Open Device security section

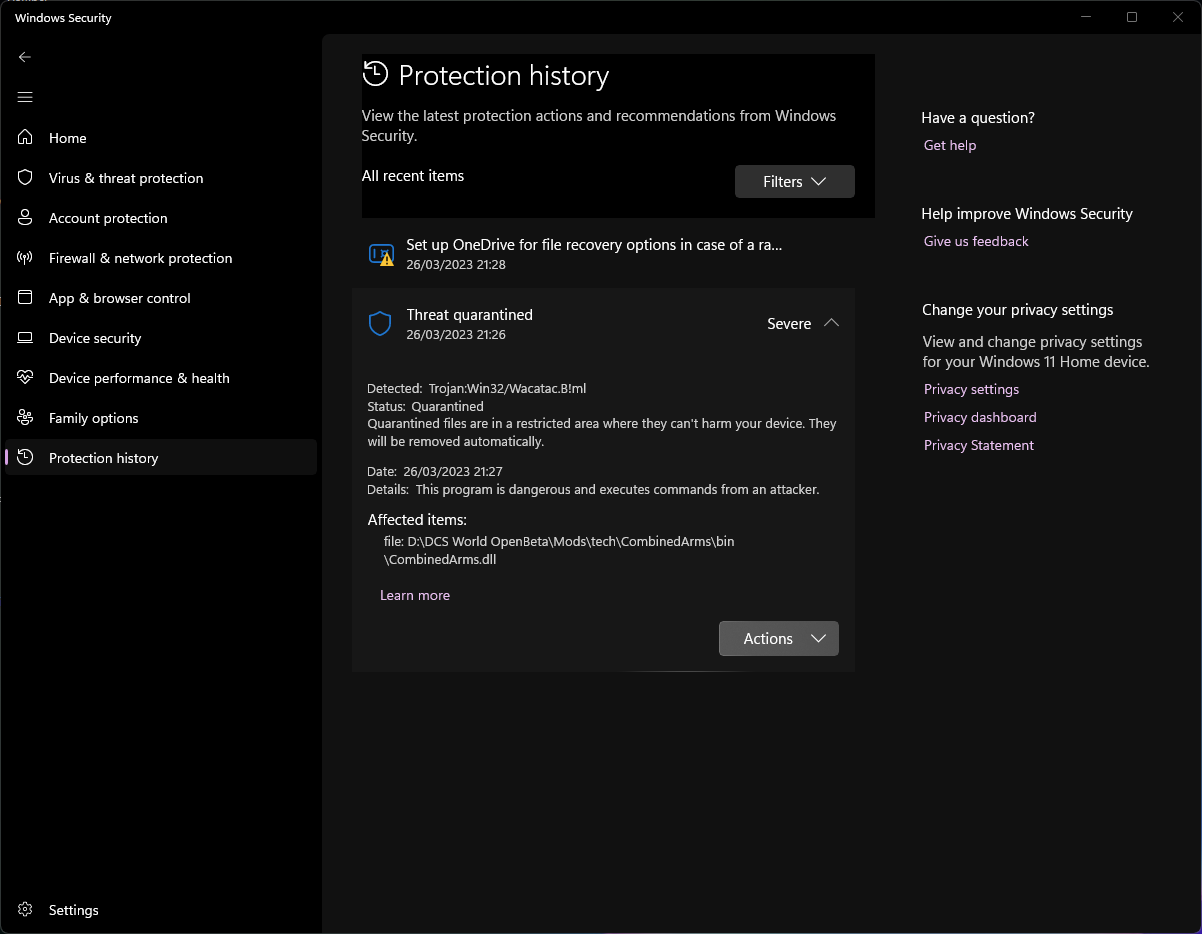(x=161, y=338)
